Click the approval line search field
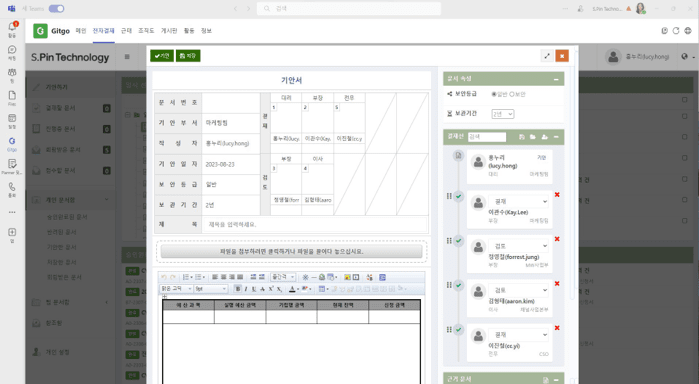This screenshot has width=699, height=384. 487,137
